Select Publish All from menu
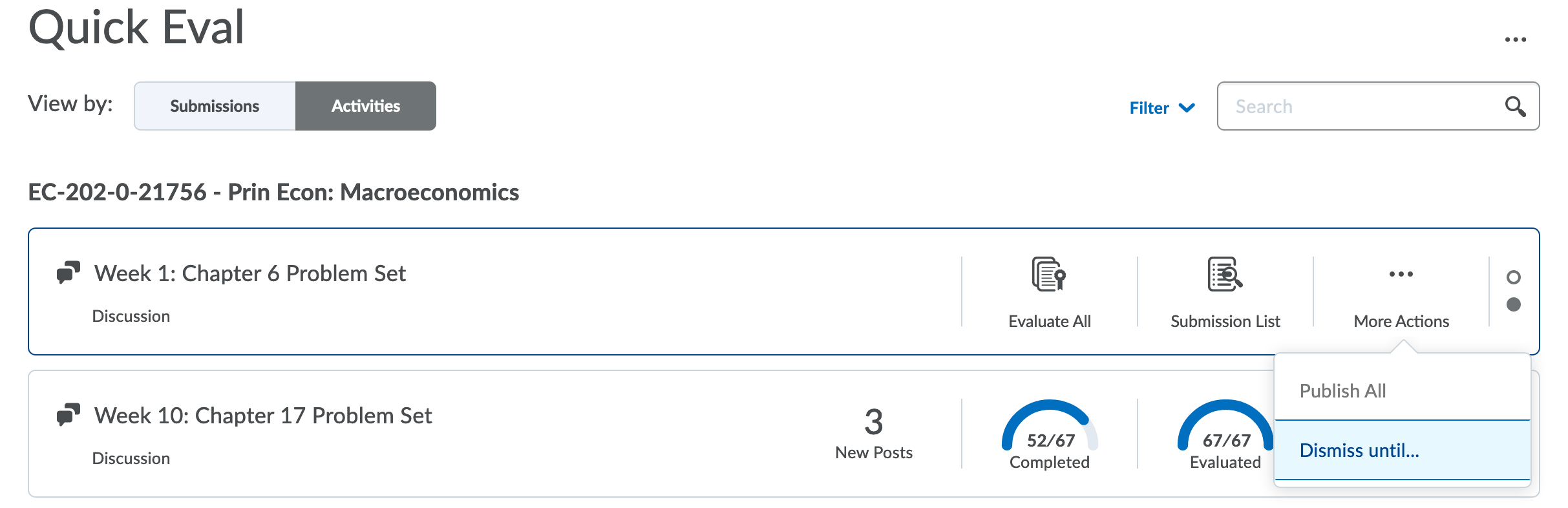Viewport: 1568px width, 508px height. 1342,391
